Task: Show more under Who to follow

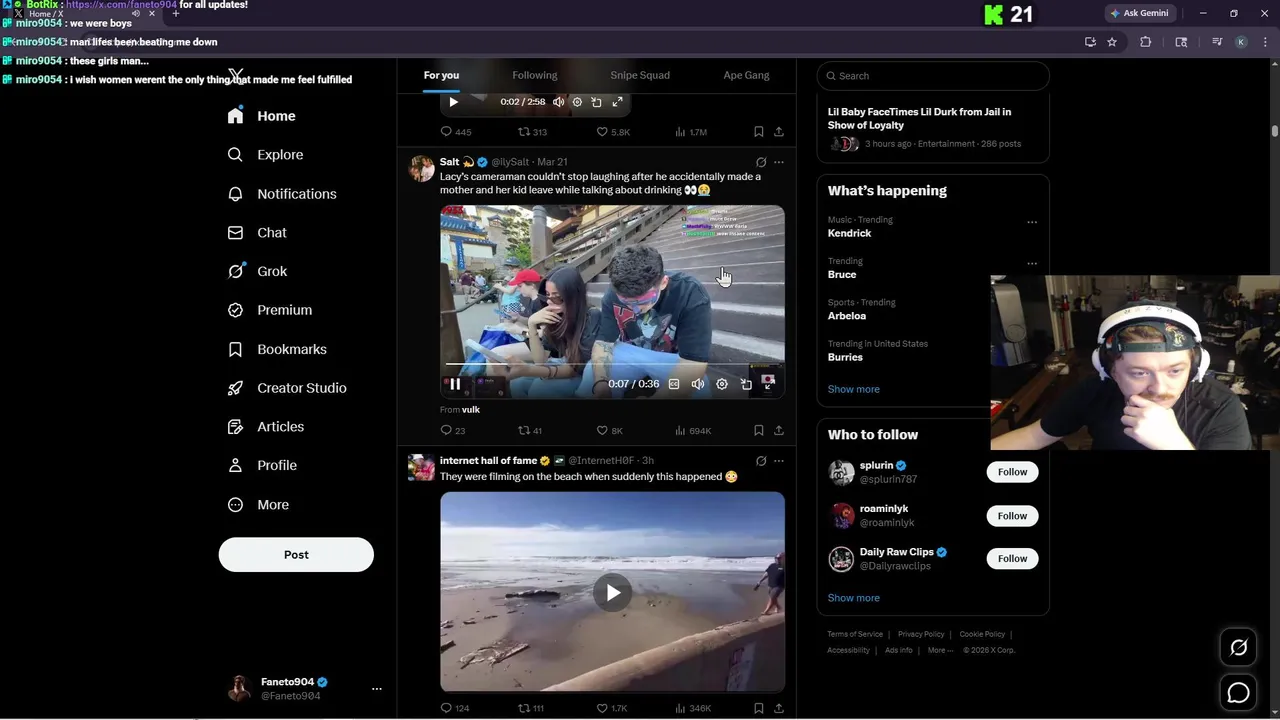Action: point(853,598)
